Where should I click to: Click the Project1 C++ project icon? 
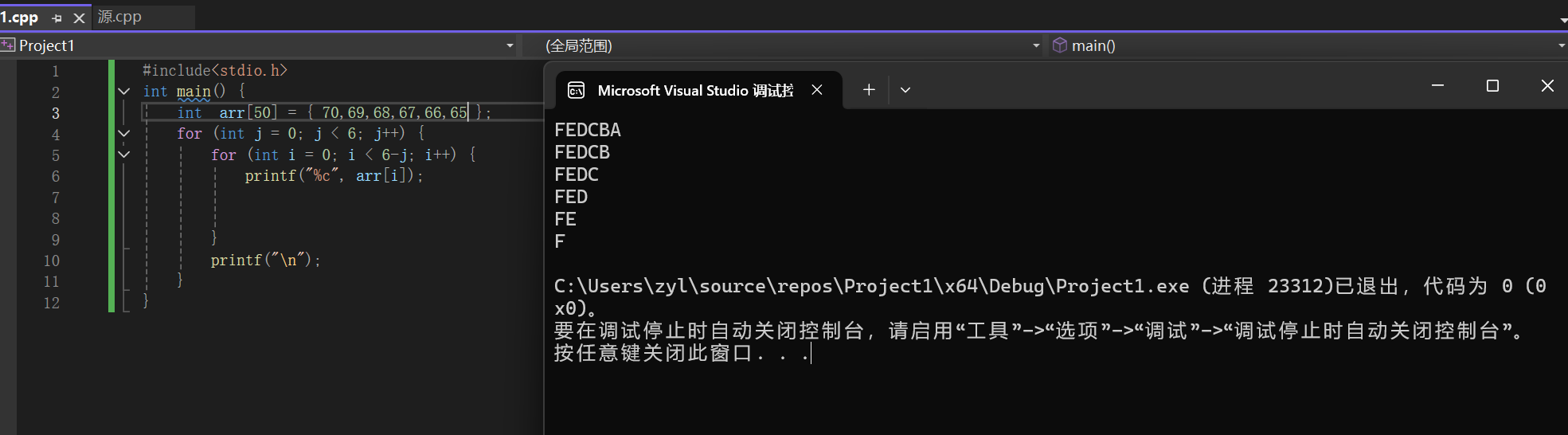pos(8,45)
